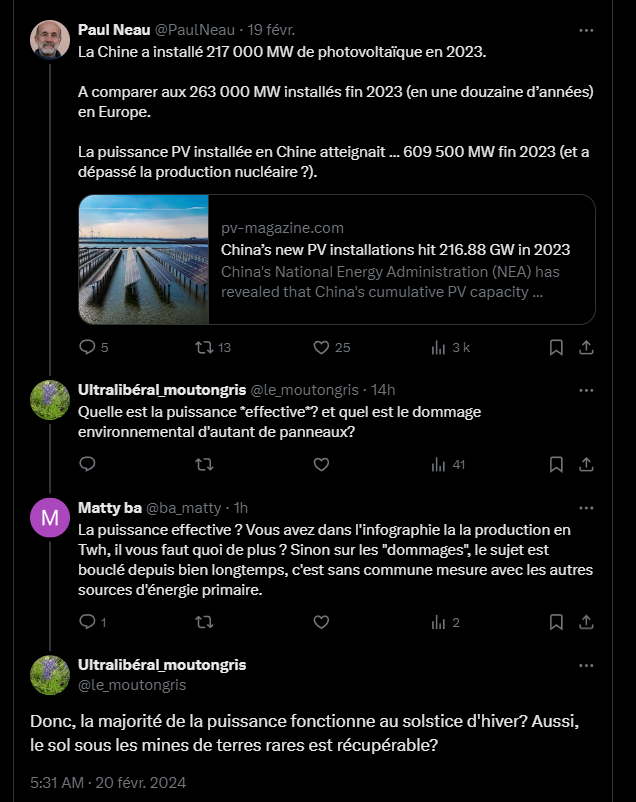Open solar farm article thumbnail image
This screenshot has width=636, height=802.
[144, 259]
